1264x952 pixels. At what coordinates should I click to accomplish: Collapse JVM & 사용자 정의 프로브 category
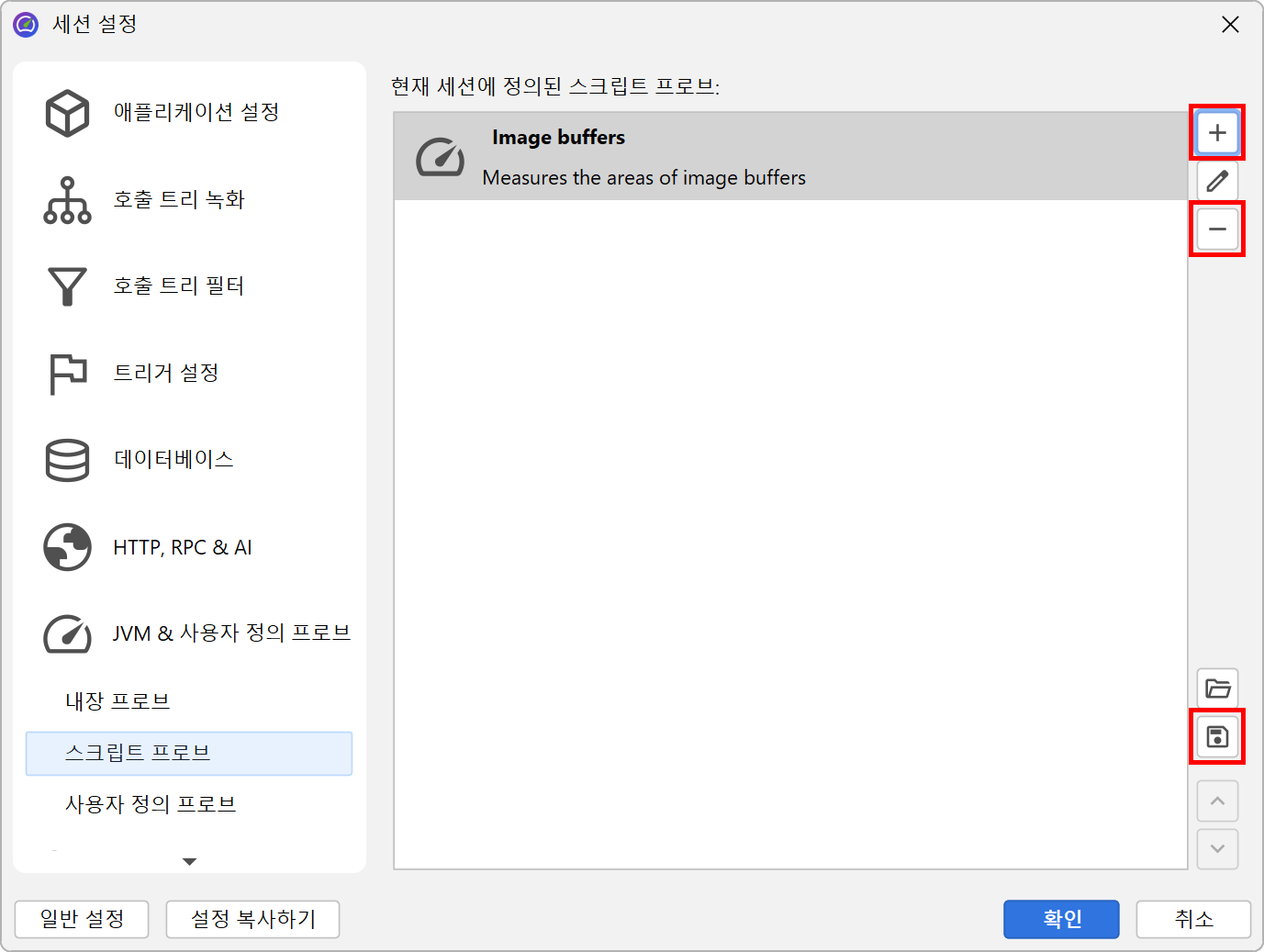230,633
